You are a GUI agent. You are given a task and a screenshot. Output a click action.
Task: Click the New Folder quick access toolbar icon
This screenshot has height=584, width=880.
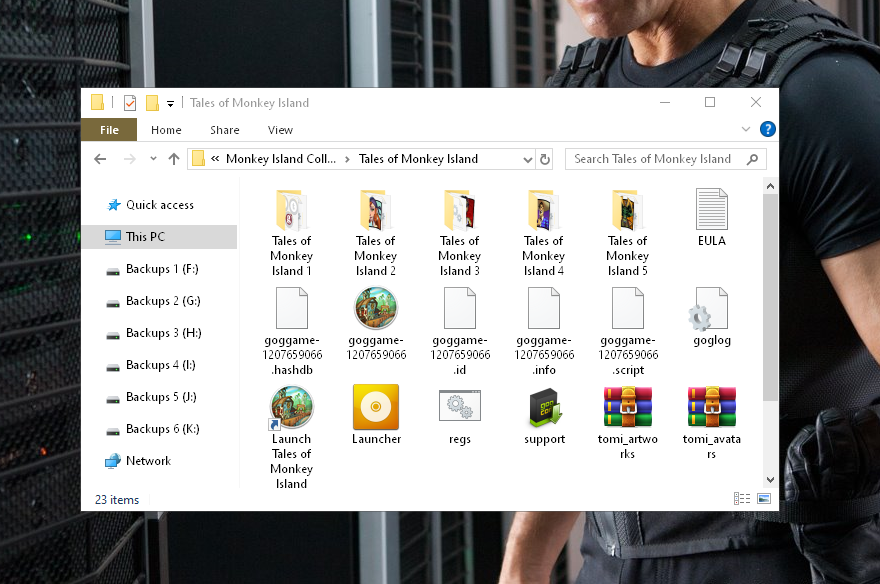[152, 103]
